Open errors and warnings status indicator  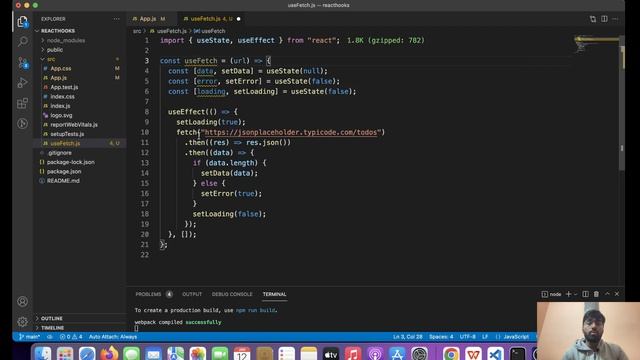pyautogui.click(x=71, y=337)
